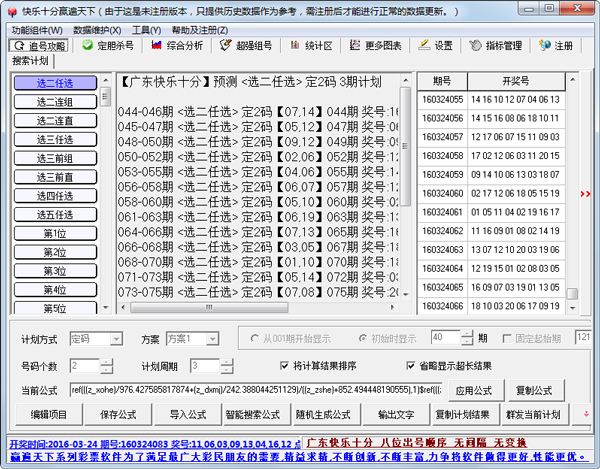
Task: Click the 保存公式 button
Action: tap(118, 414)
